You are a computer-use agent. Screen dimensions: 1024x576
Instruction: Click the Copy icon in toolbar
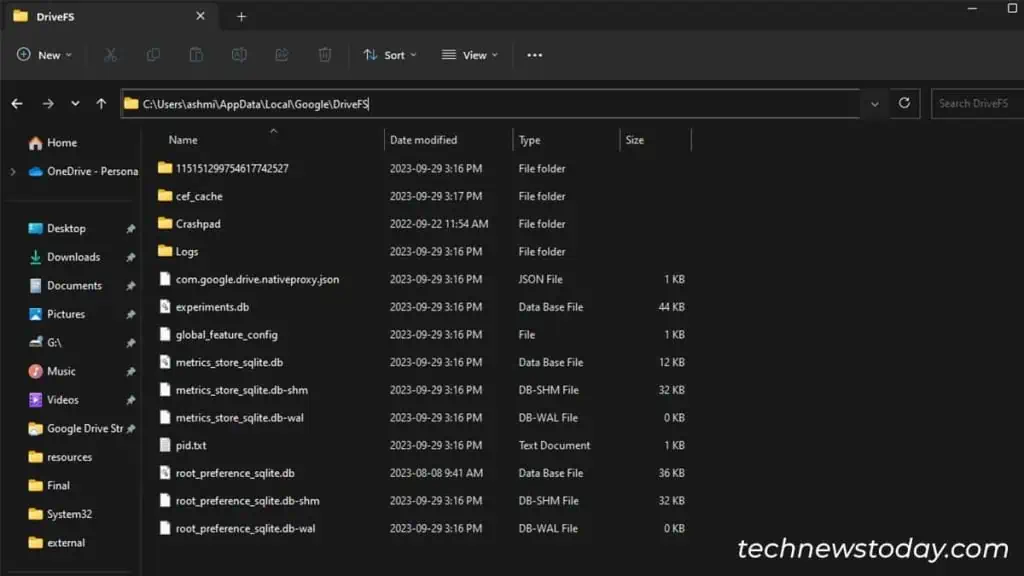153,55
